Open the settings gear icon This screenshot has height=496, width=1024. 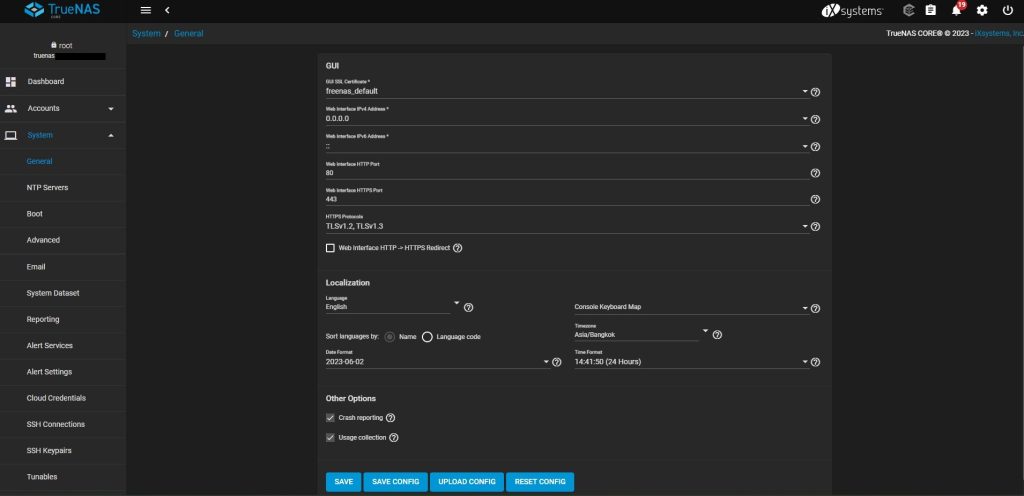[982, 10]
